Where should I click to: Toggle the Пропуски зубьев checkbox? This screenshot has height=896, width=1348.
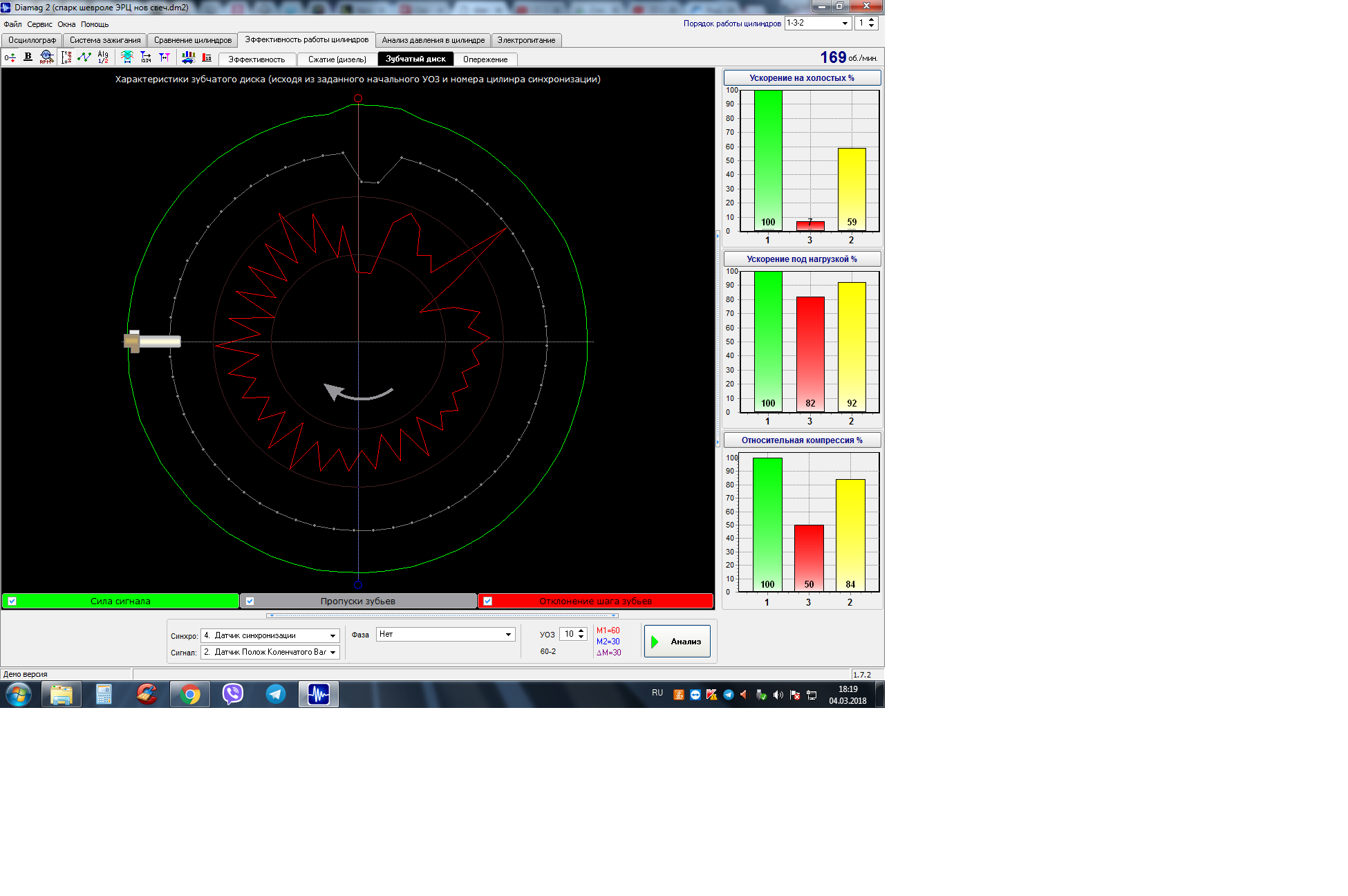tap(250, 601)
